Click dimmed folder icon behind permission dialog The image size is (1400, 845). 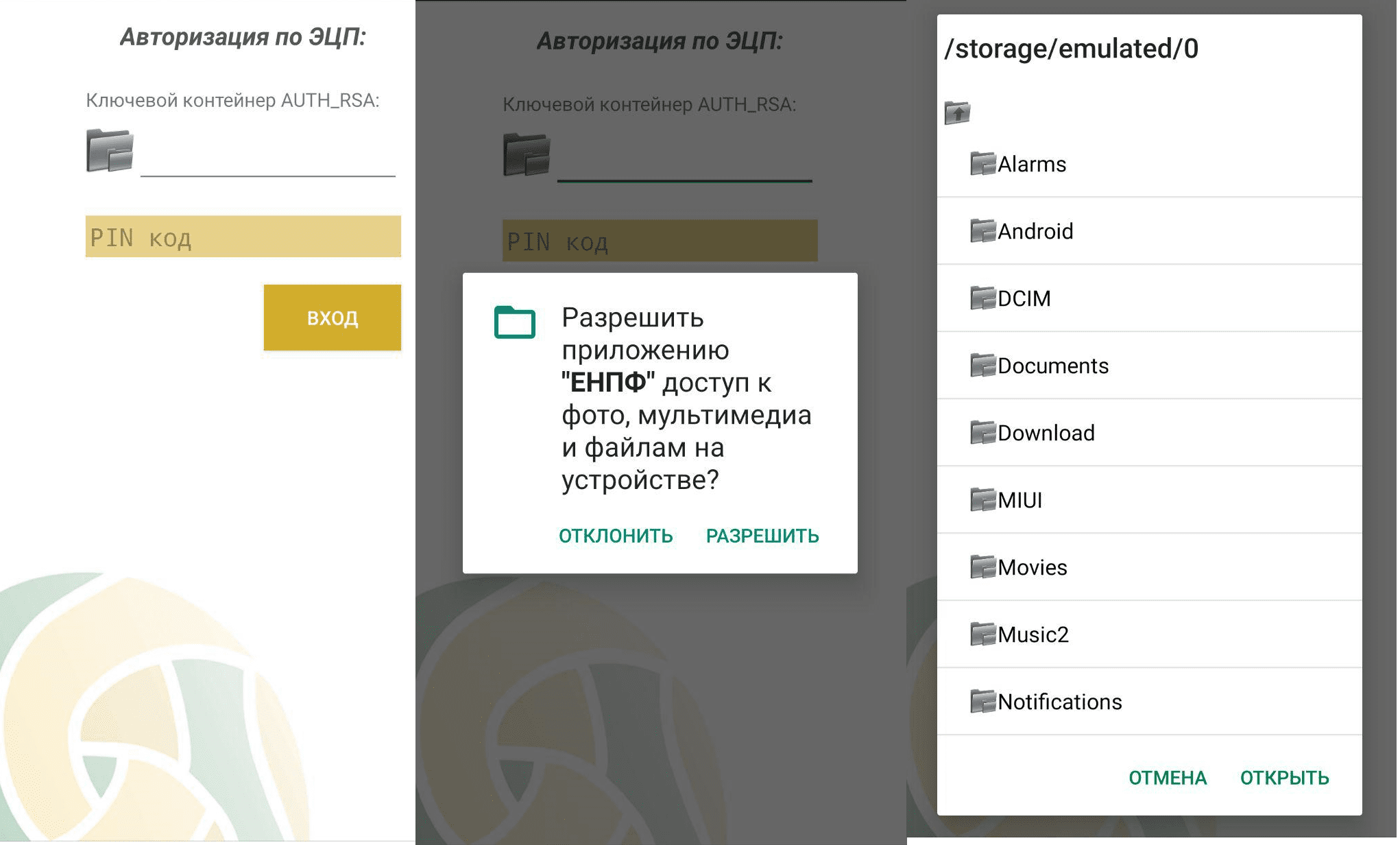[x=527, y=155]
